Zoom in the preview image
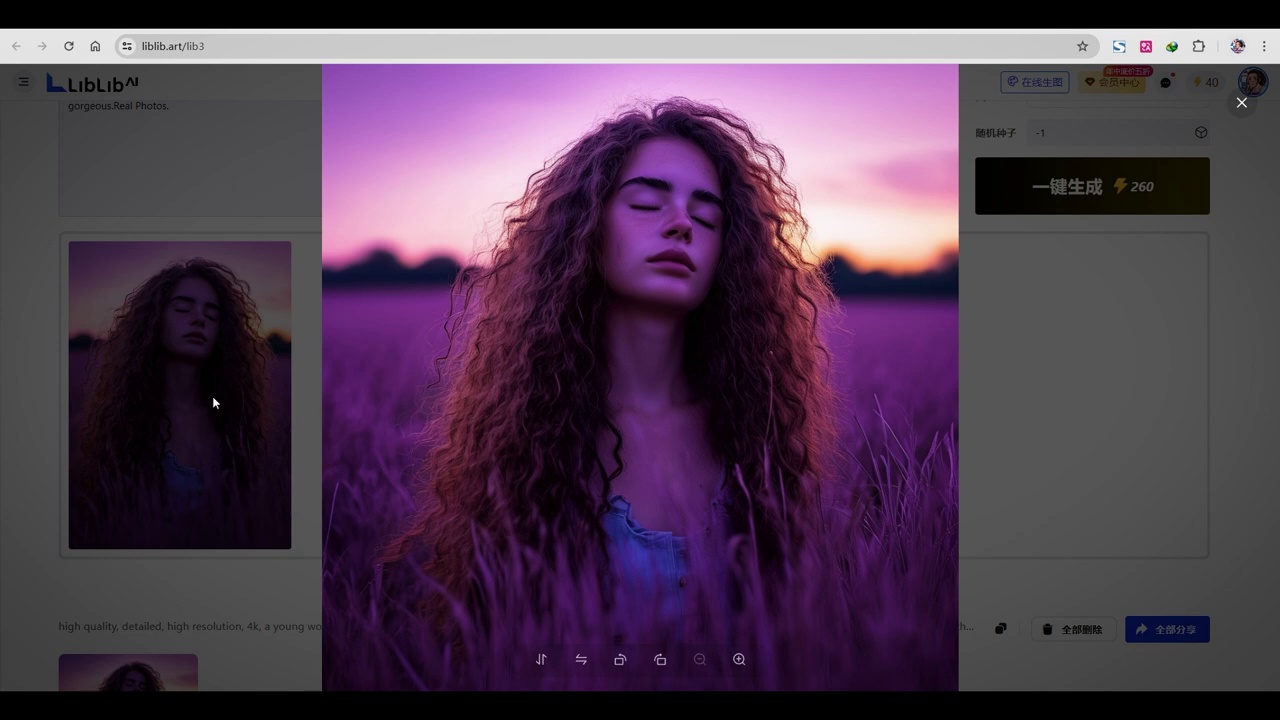The width and height of the screenshot is (1280, 720). point(739,659)
